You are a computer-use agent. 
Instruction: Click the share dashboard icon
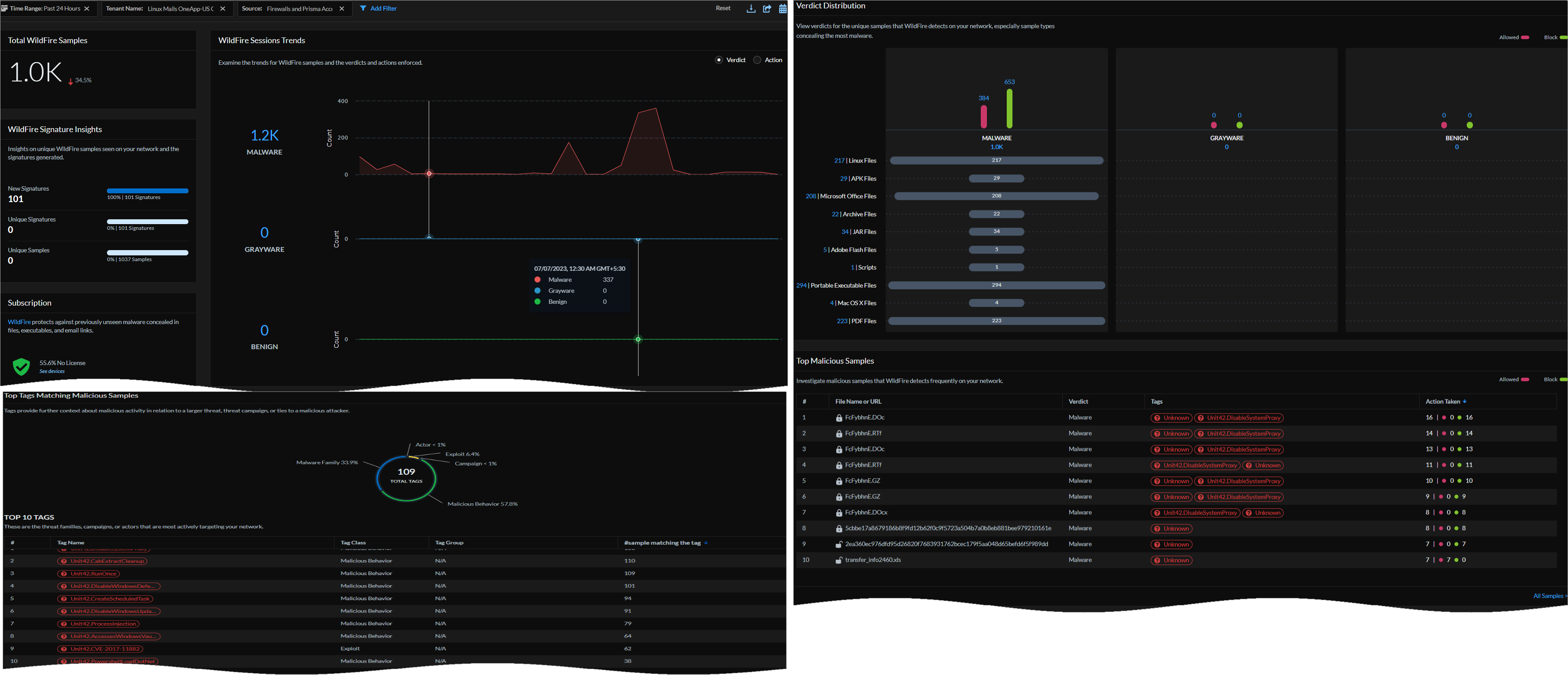767,8
